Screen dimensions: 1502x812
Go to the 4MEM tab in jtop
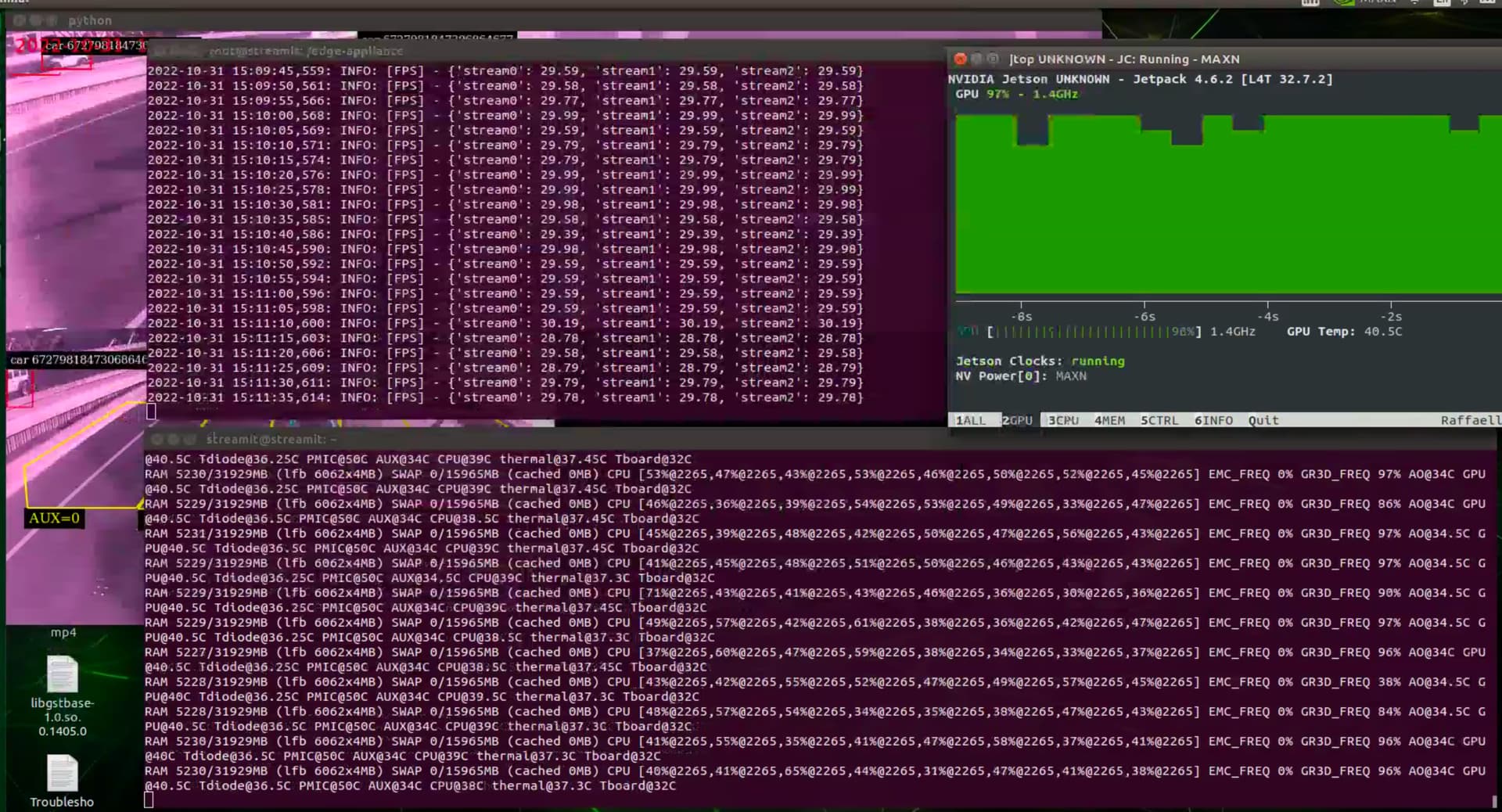click(x=1109, y=420)
